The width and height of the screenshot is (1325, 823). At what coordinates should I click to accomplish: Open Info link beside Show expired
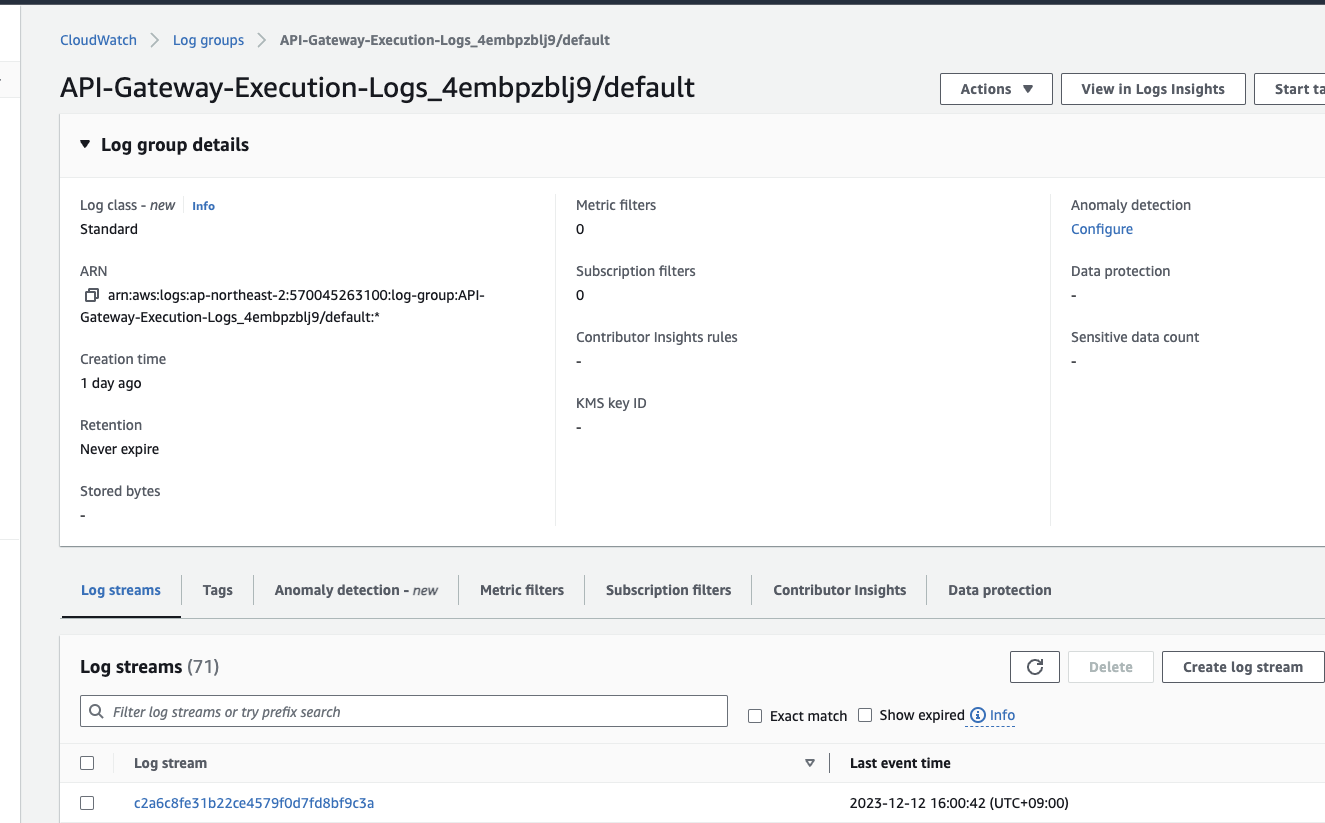click(x=1002, y=715)
